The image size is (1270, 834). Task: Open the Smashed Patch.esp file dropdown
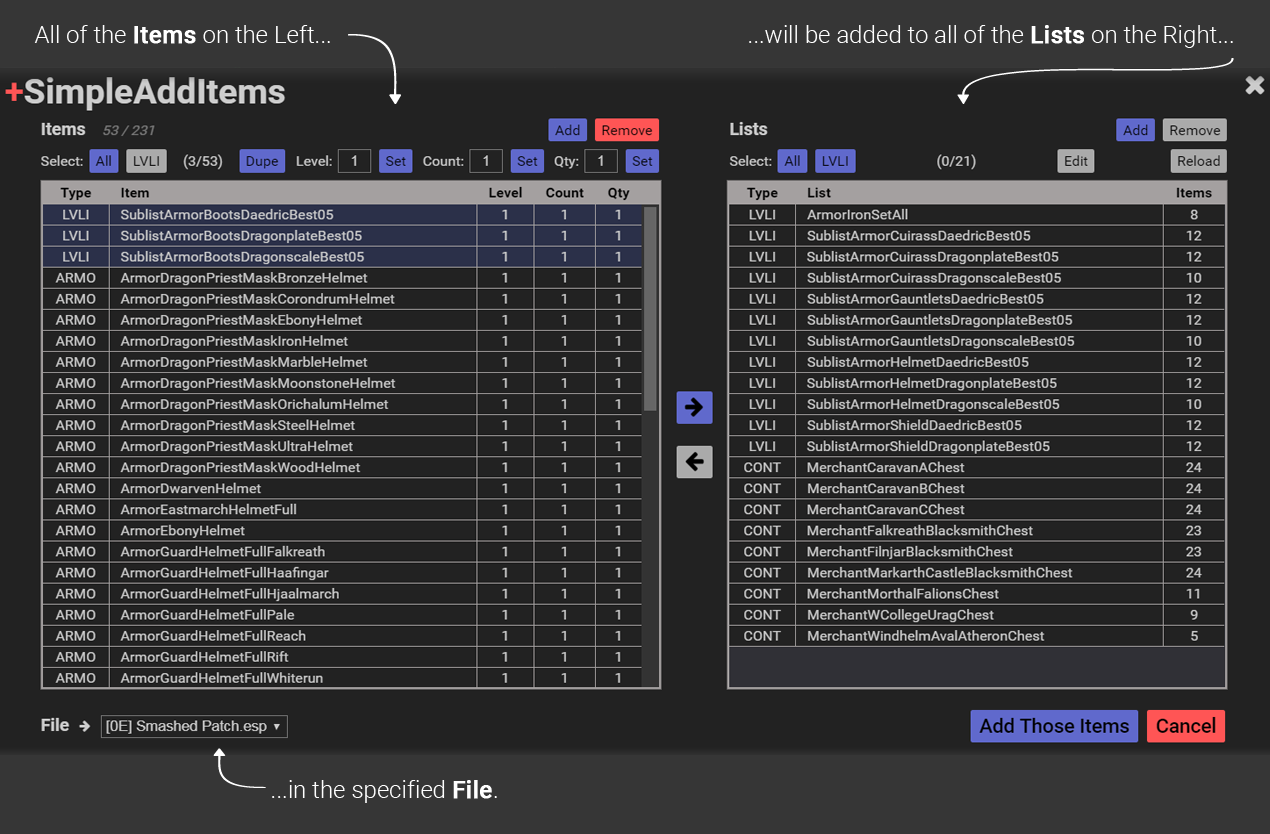point(194,726)
